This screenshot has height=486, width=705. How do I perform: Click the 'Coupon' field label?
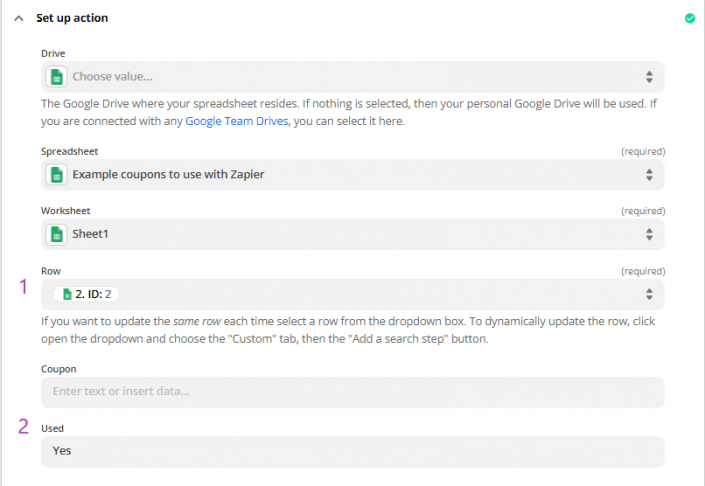pos(58,369)
